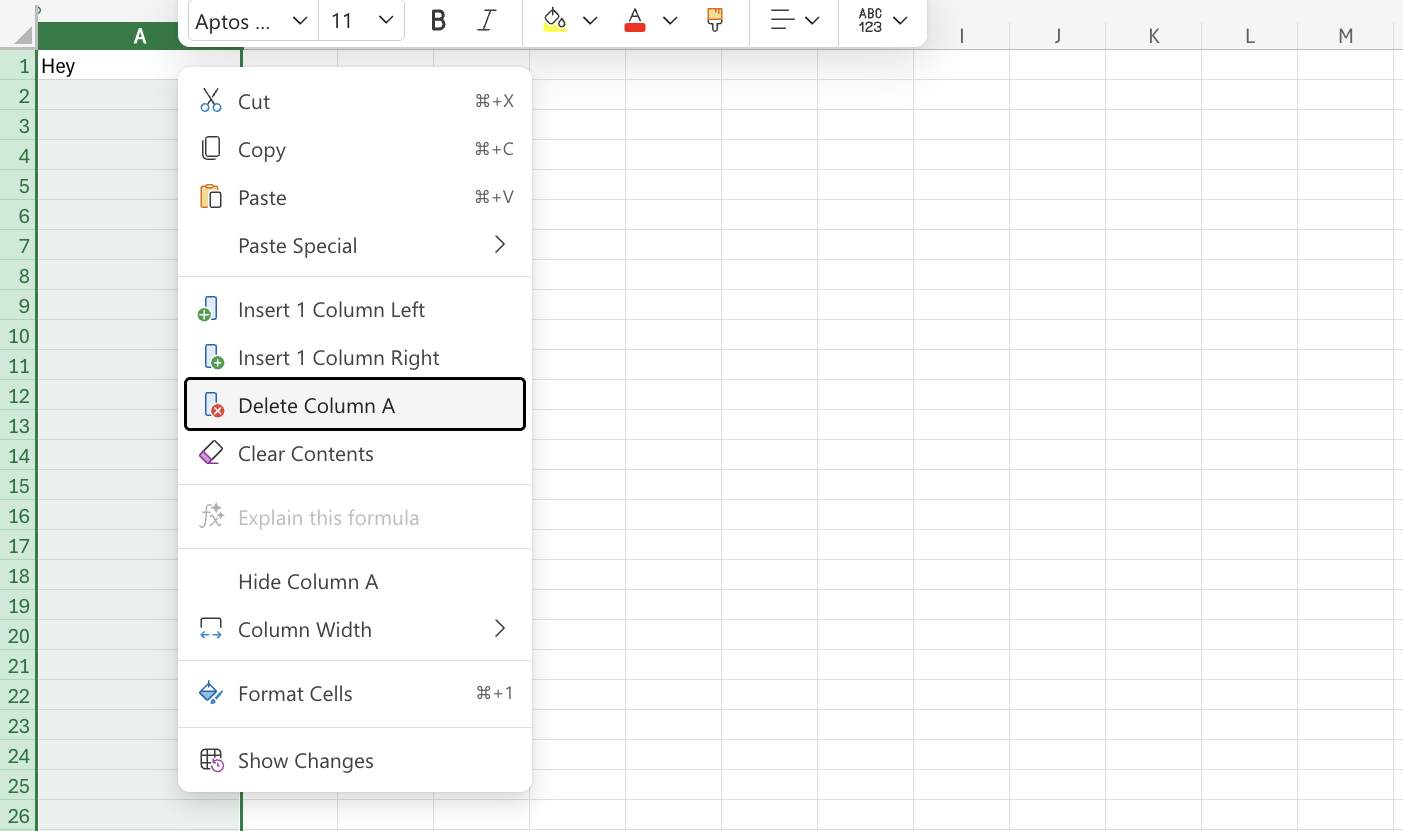This screenshot has width=1403, height=831.
Task: Open the font name dropdown
Action: click(252, 21)
